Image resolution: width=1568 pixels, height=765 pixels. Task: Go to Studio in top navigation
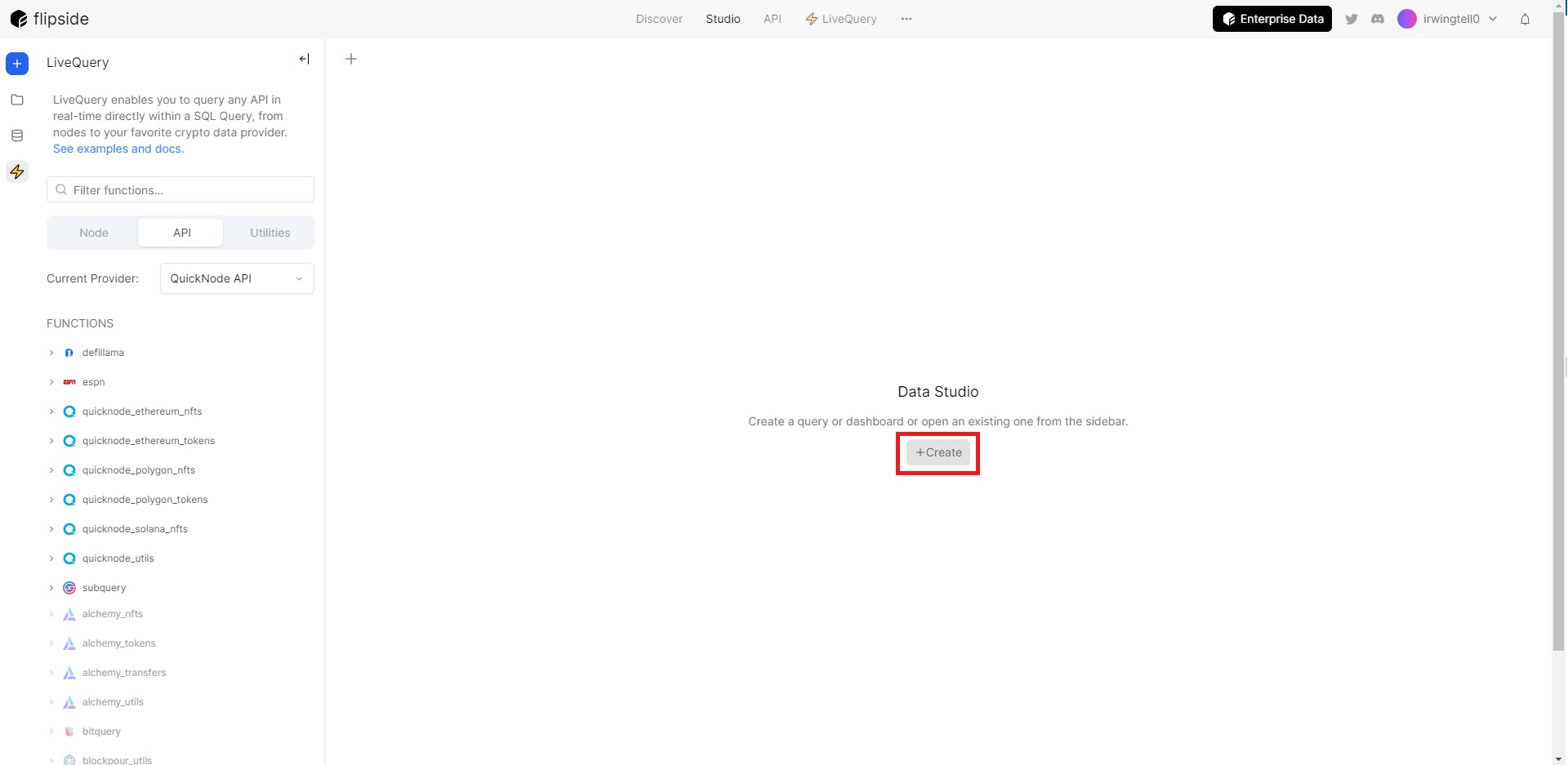point(723,19)
